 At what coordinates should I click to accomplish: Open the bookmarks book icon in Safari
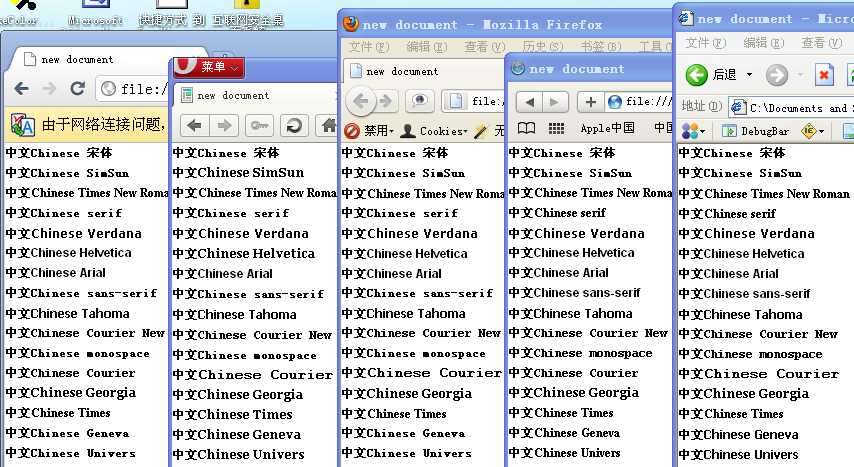point(526,128)
